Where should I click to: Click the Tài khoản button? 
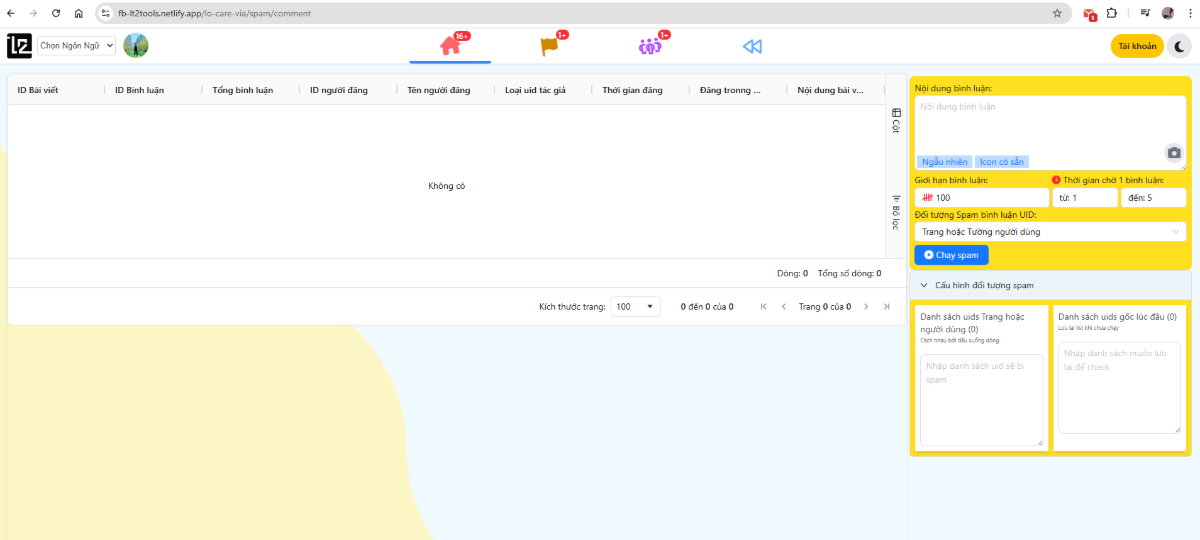point(1137,46)
